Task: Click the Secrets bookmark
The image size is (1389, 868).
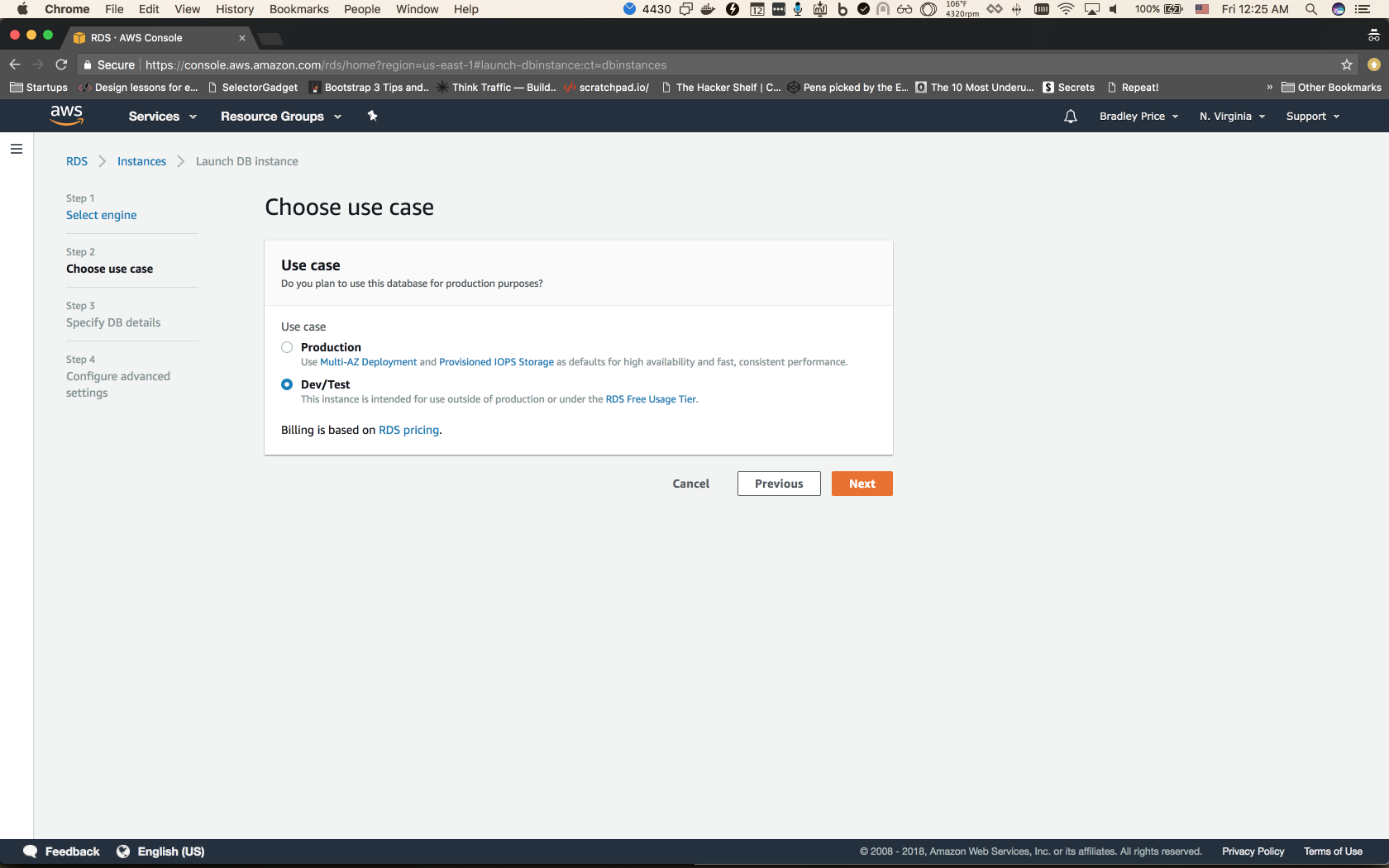Action: [1069, 87]
